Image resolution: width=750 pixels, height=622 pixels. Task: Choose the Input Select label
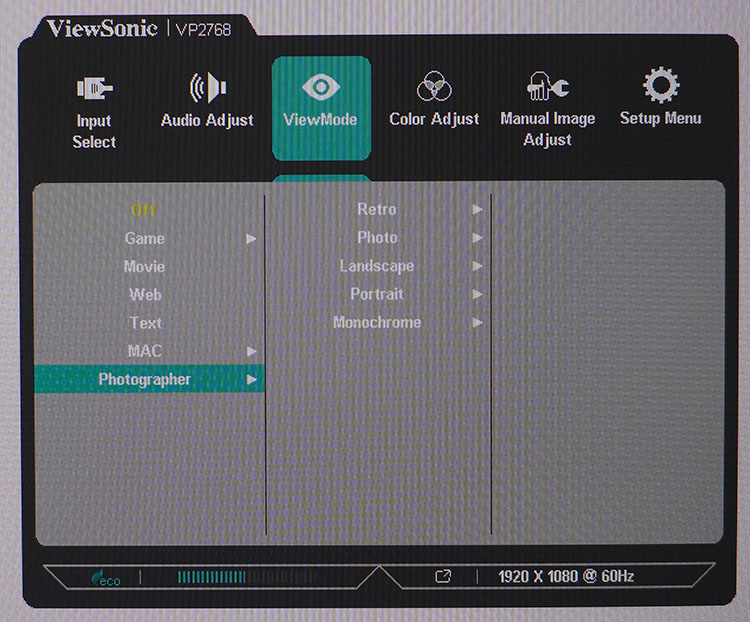pos(94,131)
